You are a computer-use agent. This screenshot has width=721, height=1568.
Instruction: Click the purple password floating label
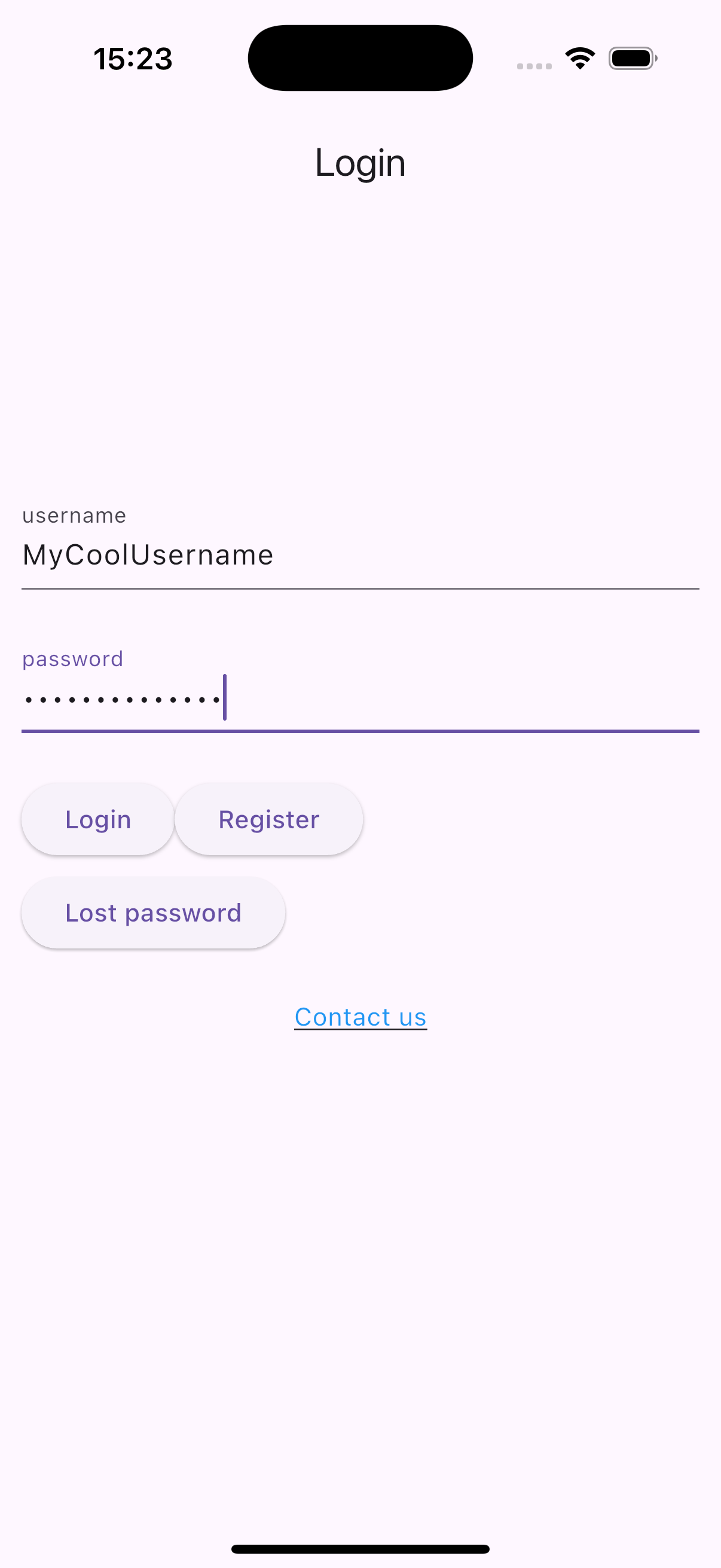[x=72, y=658]
